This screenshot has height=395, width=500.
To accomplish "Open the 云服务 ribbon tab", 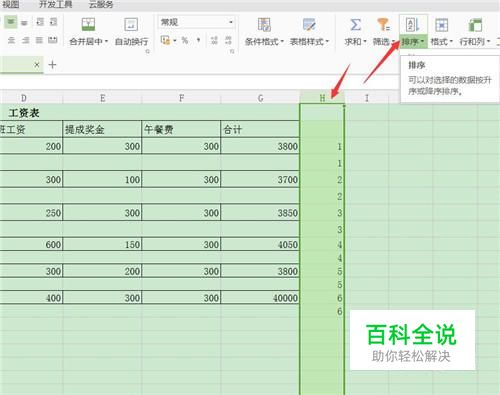I will (101, 4).
